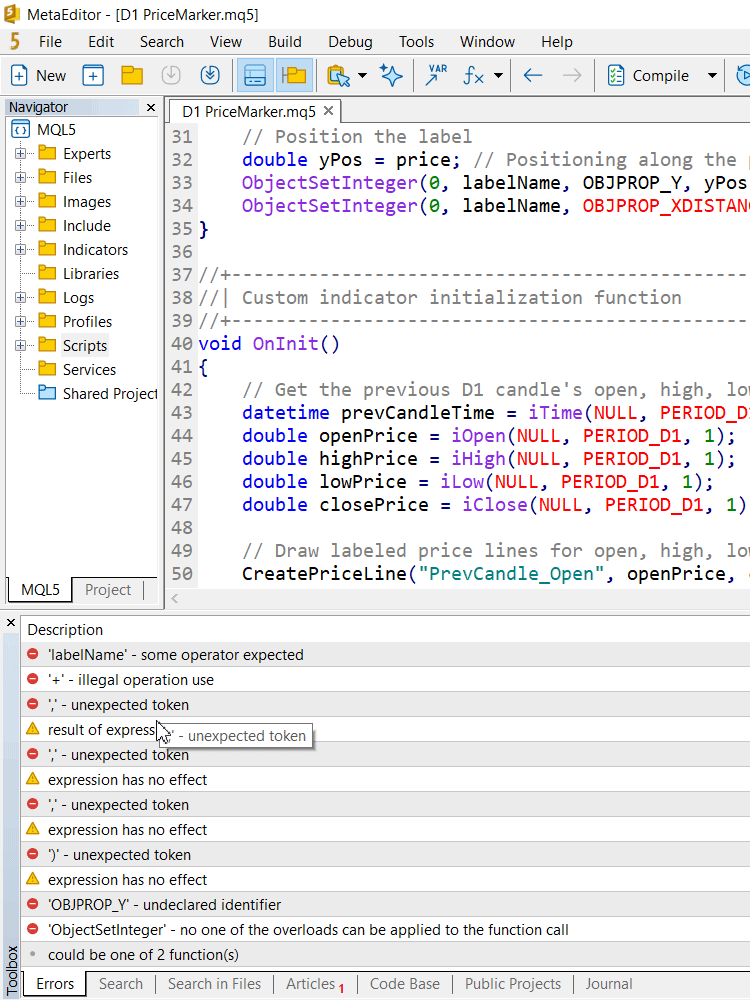
Task: Select the MQL5 root tree node
Action: pyautogui.click(x=56, y=129)
